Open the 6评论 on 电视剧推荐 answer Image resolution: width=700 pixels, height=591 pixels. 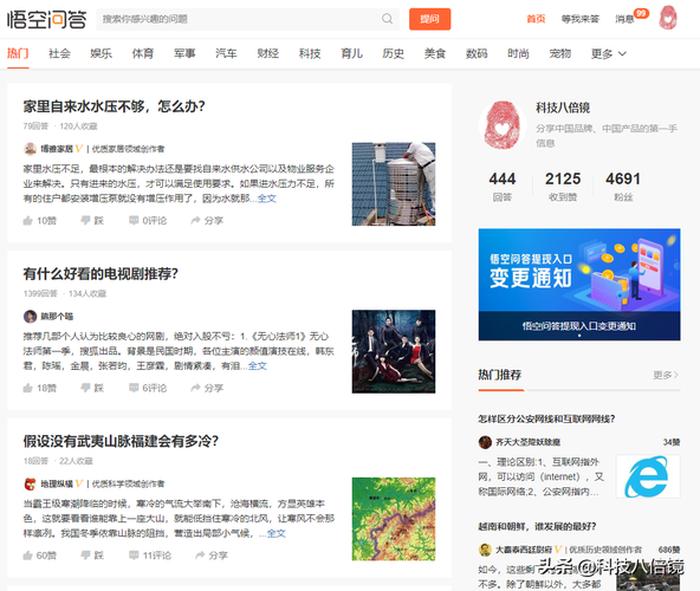pos(148,388)
